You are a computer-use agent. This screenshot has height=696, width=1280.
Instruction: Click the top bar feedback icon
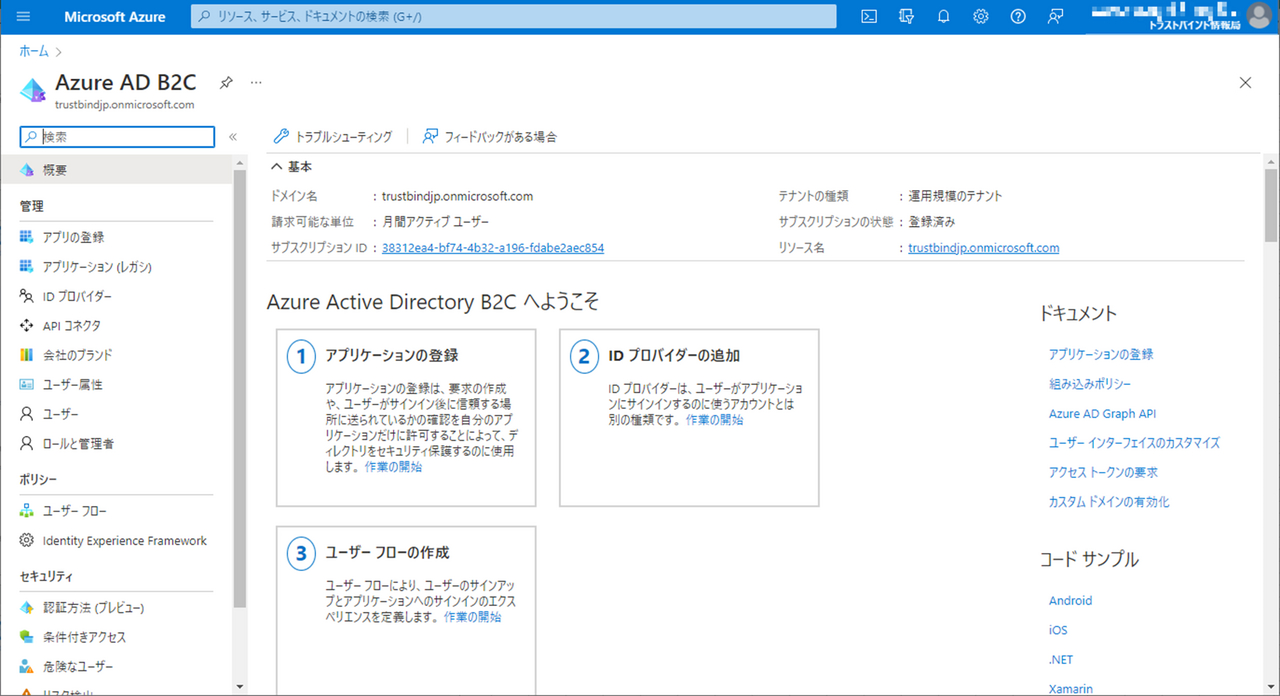click(1055, 17)
